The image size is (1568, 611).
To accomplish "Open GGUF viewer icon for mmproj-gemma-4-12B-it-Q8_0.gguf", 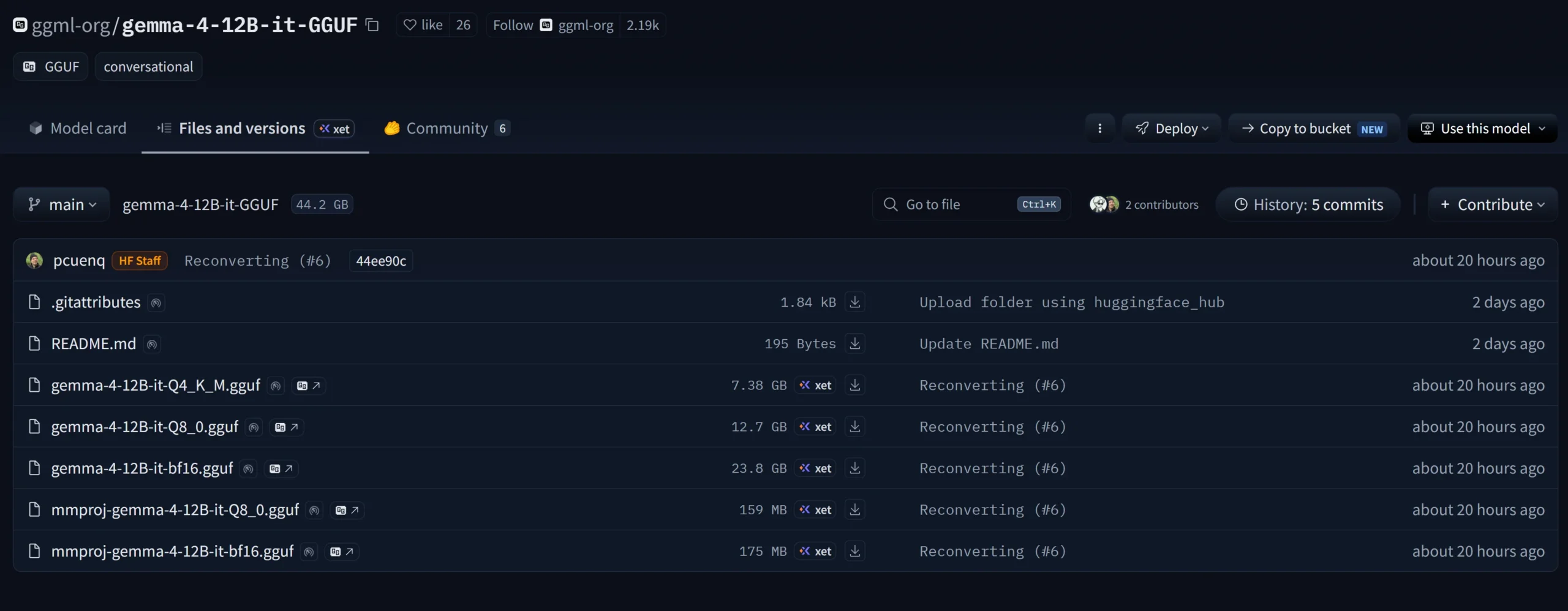I will tap(347, 511).
